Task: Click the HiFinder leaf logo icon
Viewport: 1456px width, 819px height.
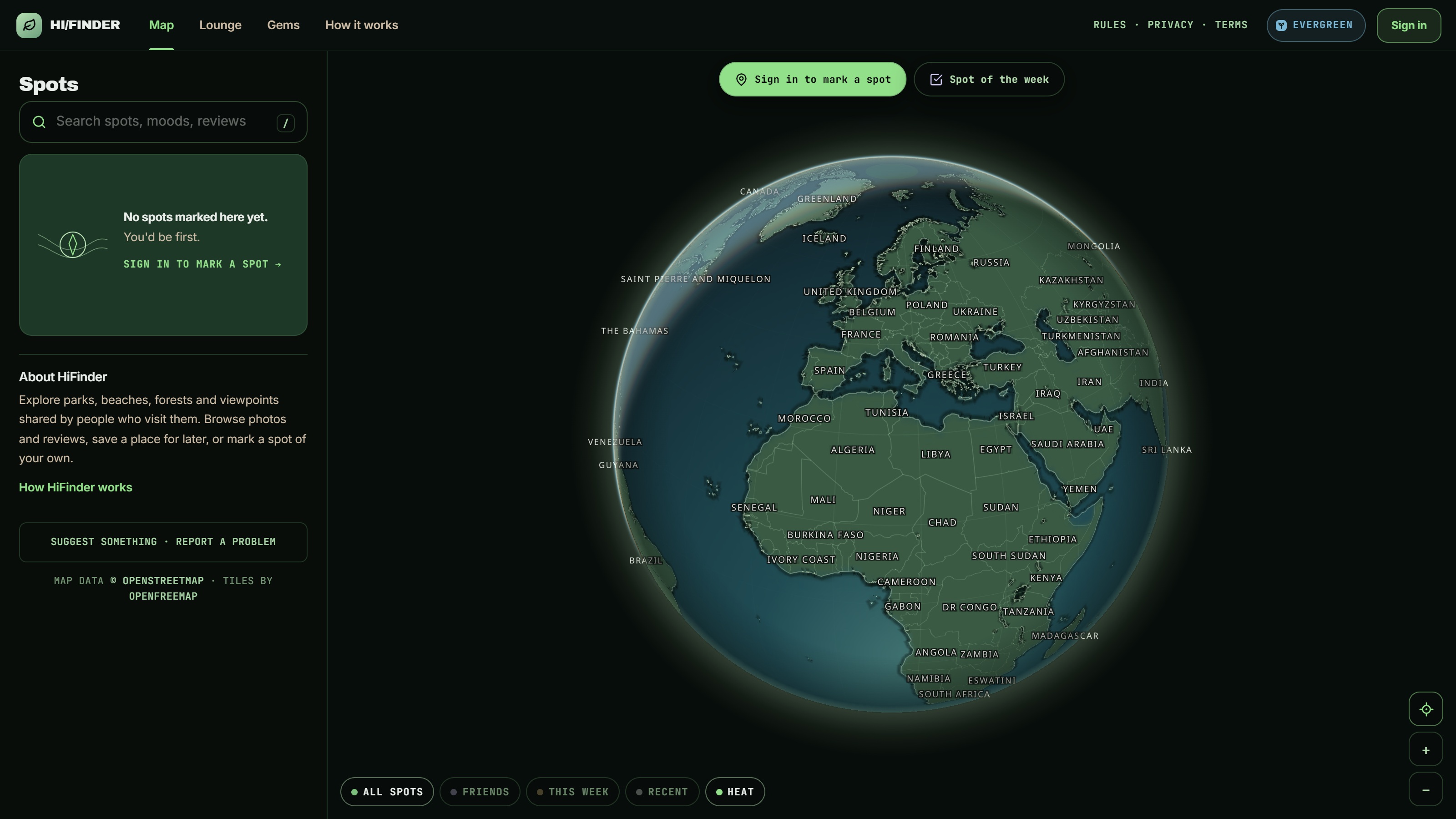Action: (29, 25)
